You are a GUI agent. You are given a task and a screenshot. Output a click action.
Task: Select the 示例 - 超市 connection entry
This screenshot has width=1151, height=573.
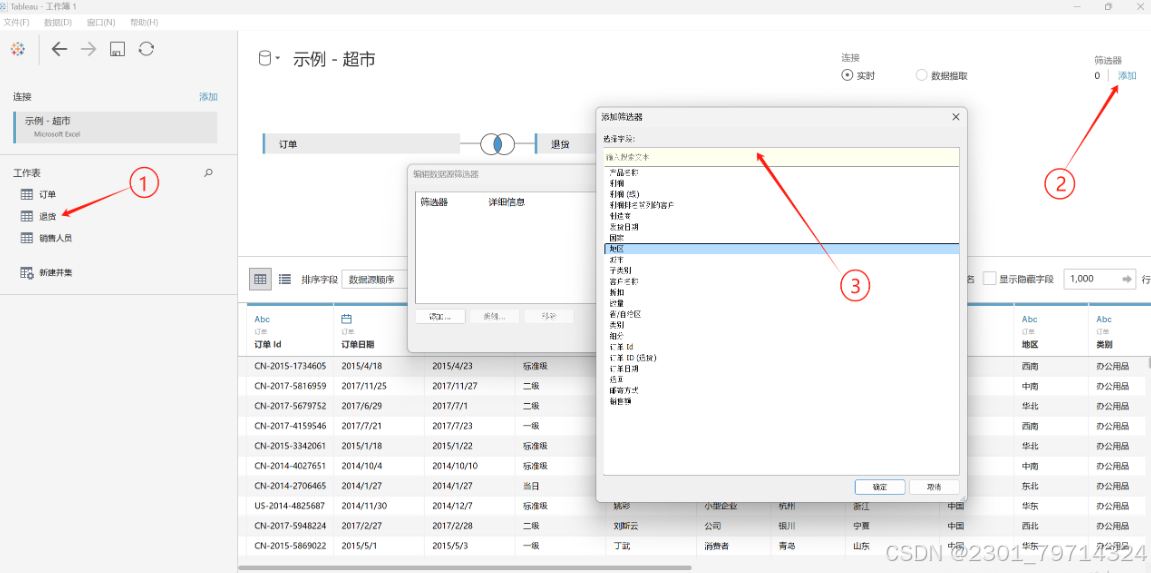pos(115,126)
